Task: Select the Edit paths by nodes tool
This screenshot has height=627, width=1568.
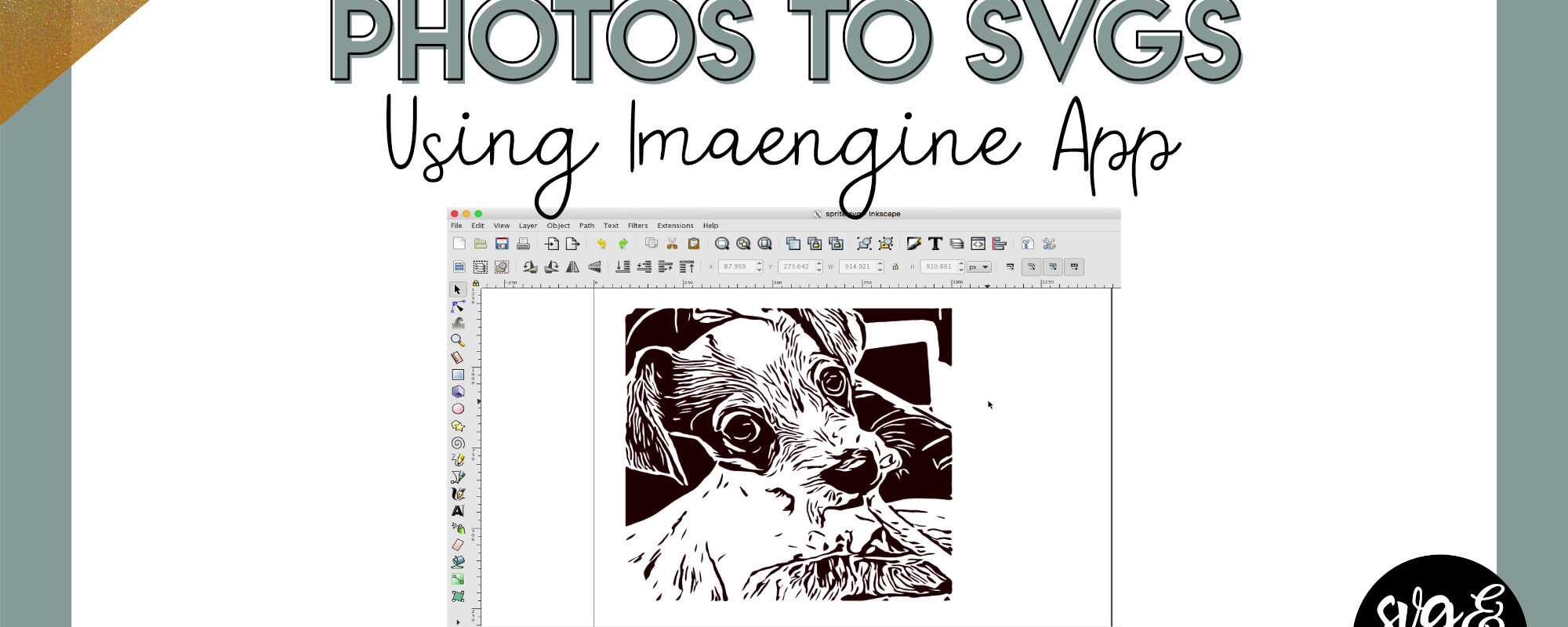Action: click(458, 306)
